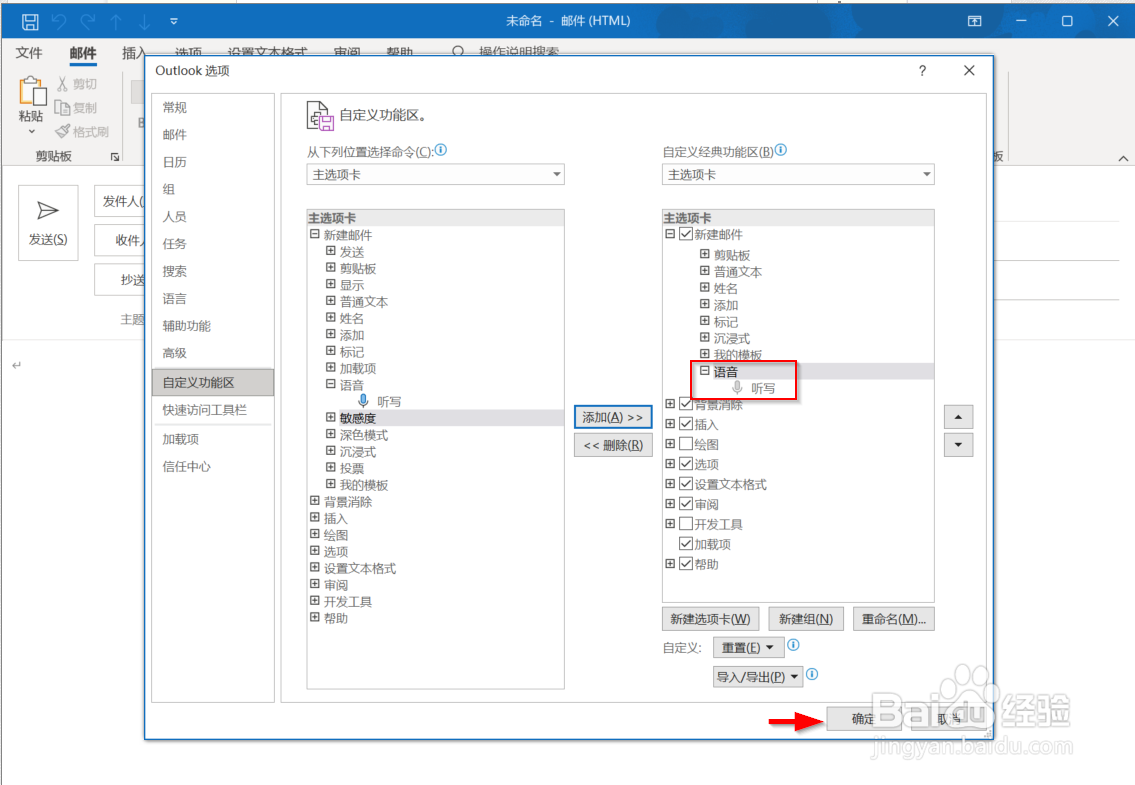Toggle the 插入 tab checkbox
The width and height of the screenshot is (1135, 785).
[686, 424]
